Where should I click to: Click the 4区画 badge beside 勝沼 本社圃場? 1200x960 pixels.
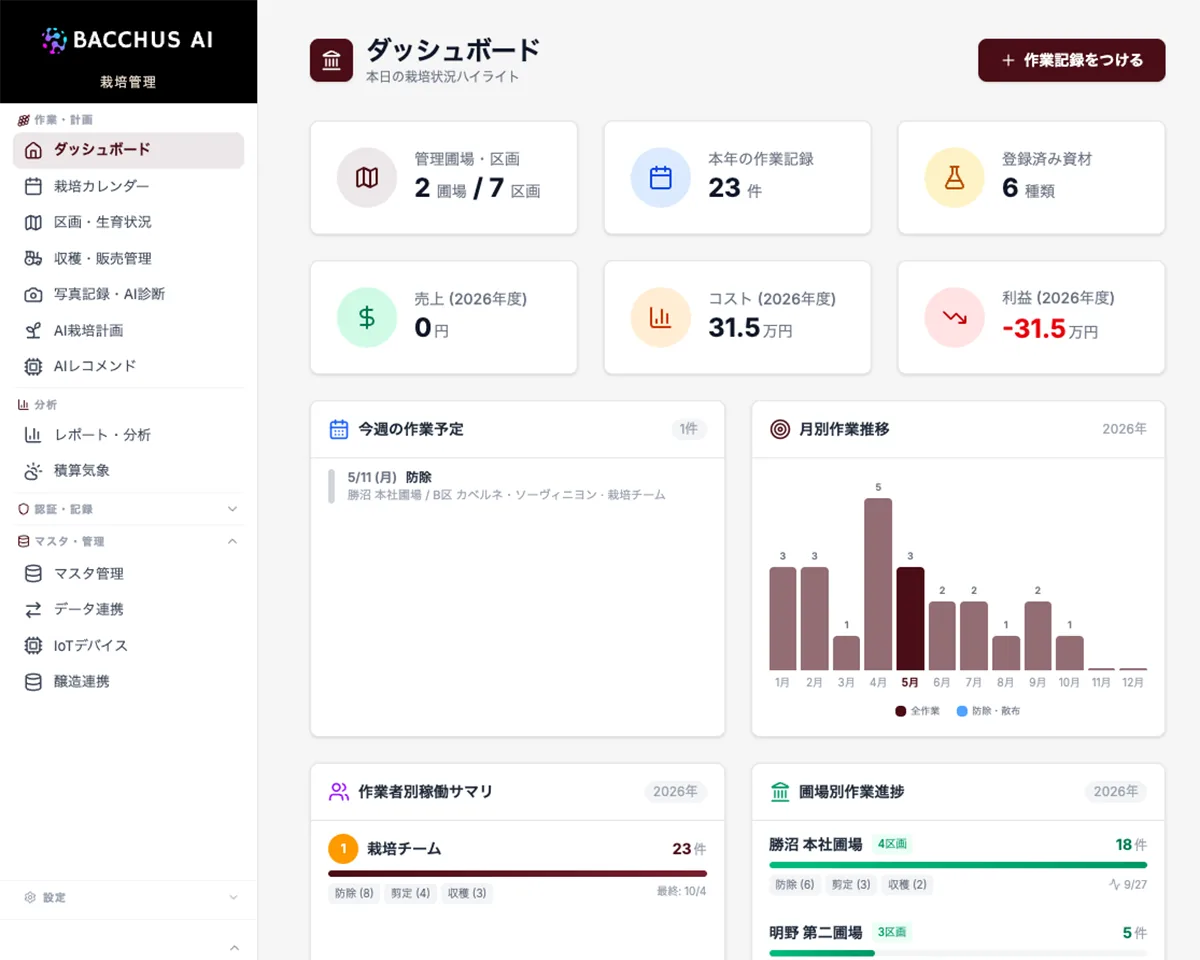[892, 844]
